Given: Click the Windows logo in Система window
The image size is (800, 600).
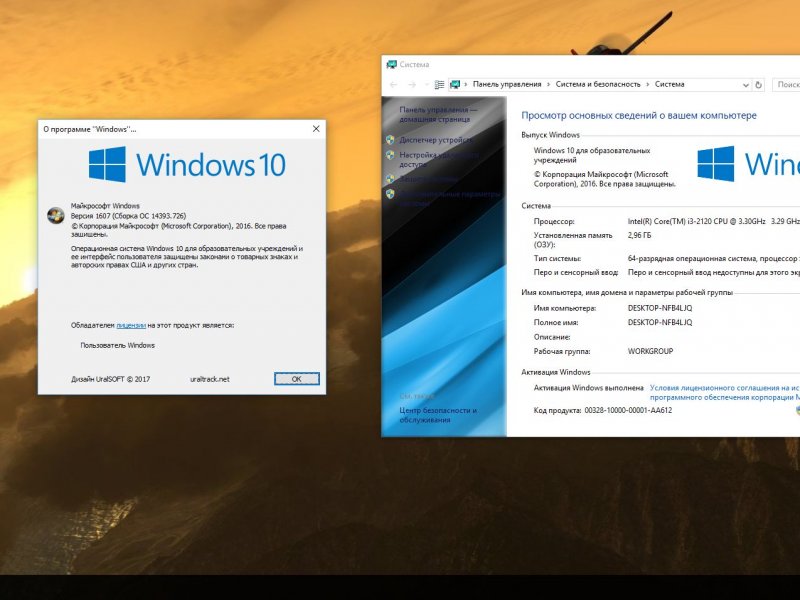Looking at the screenshot, I should (x=716, y=164).
